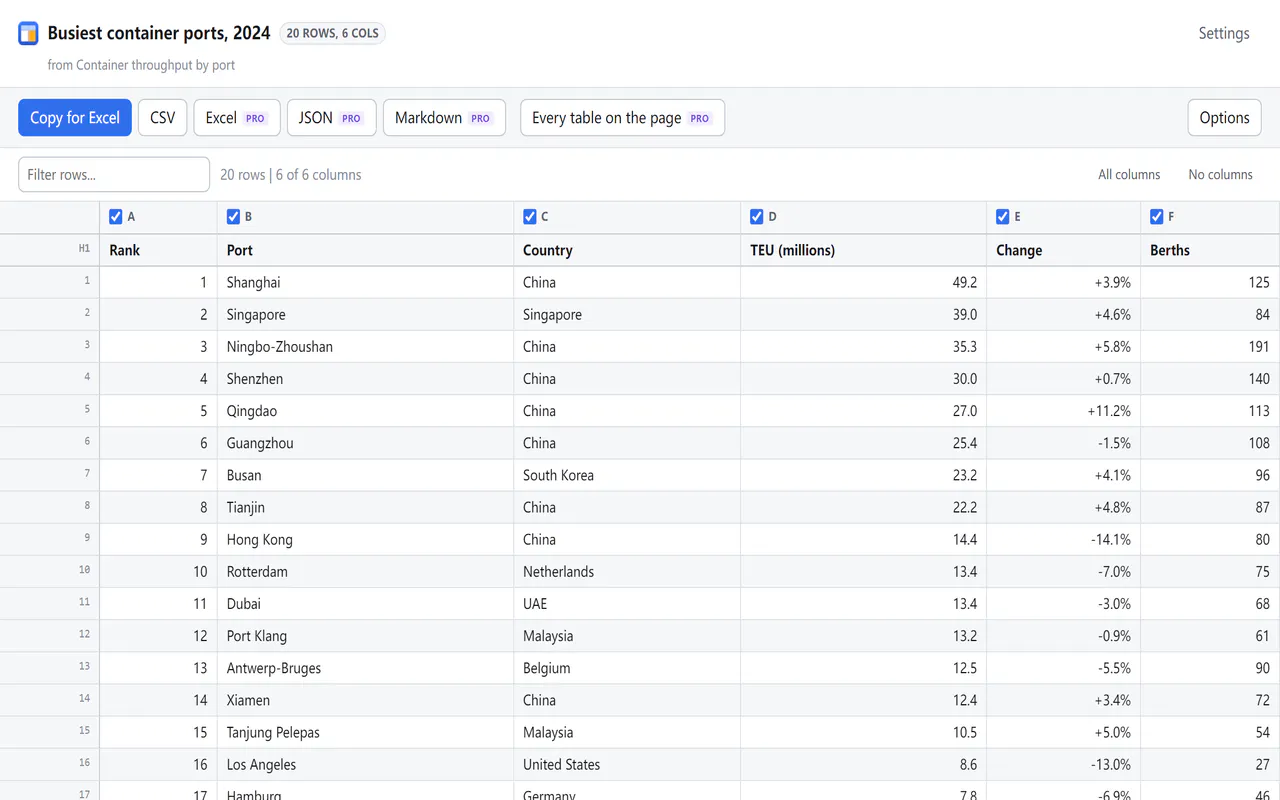
Task: Select the 125 berths value
Action: click(1210, 282)
